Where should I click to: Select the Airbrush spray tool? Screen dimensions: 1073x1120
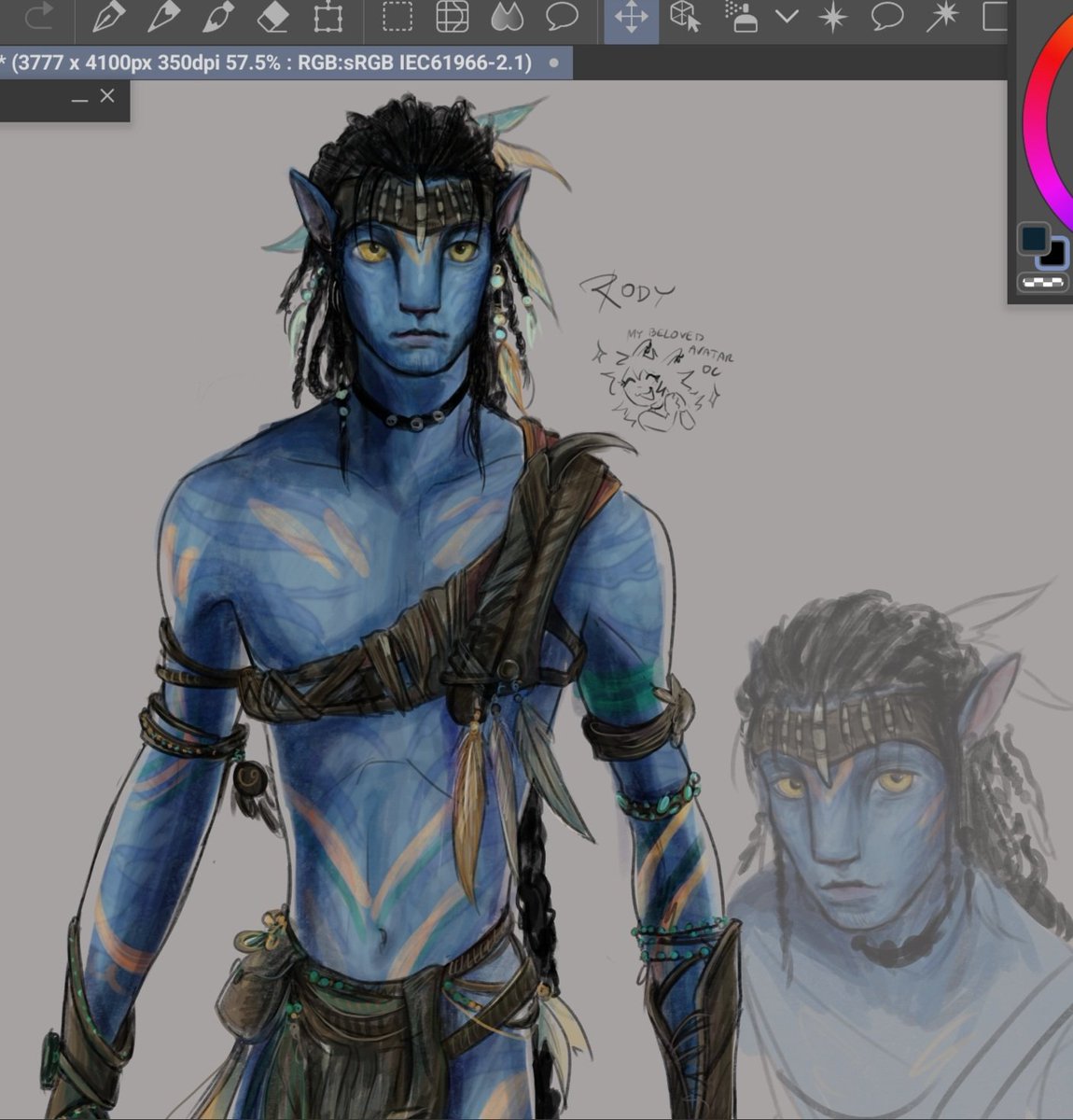click(x=742, y=18)
